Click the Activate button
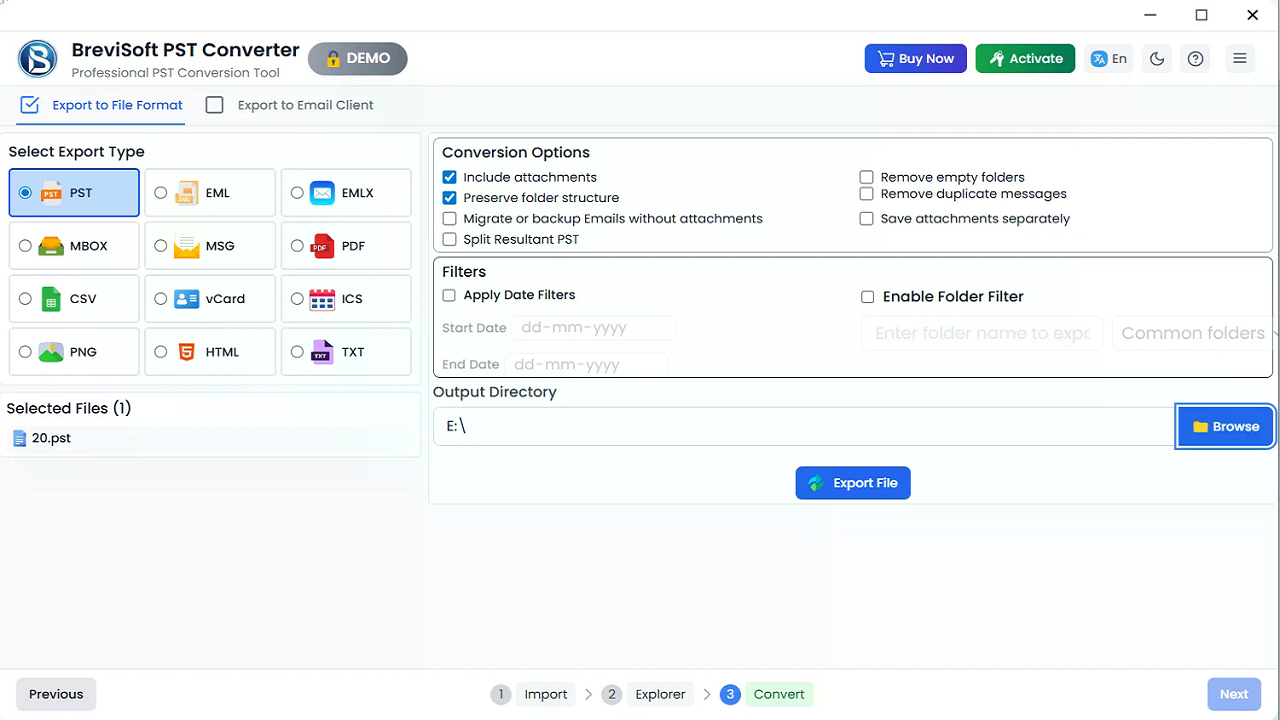Screen dimensions: 1280x720 (1025, 59)
